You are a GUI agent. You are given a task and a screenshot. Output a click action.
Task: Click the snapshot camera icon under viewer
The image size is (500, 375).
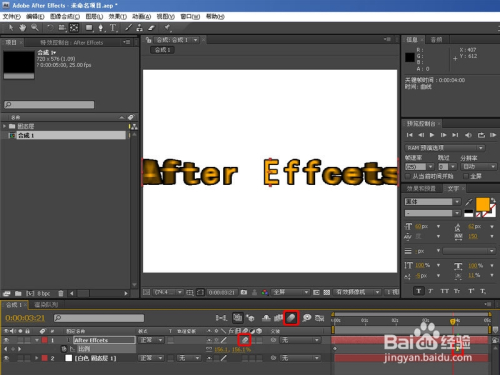[x=244, y=292]
